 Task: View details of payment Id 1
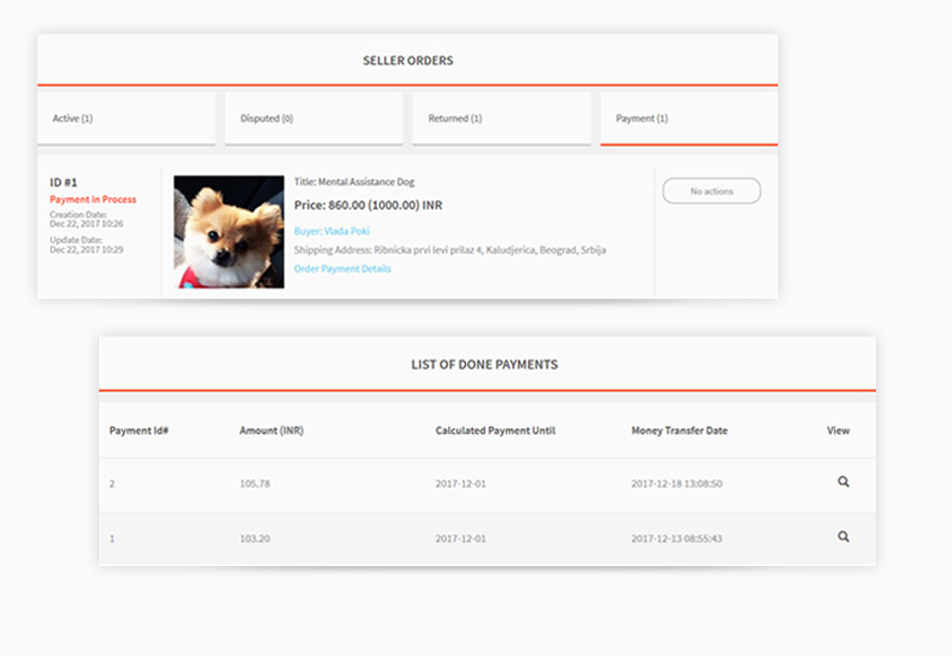coord(843,536)
